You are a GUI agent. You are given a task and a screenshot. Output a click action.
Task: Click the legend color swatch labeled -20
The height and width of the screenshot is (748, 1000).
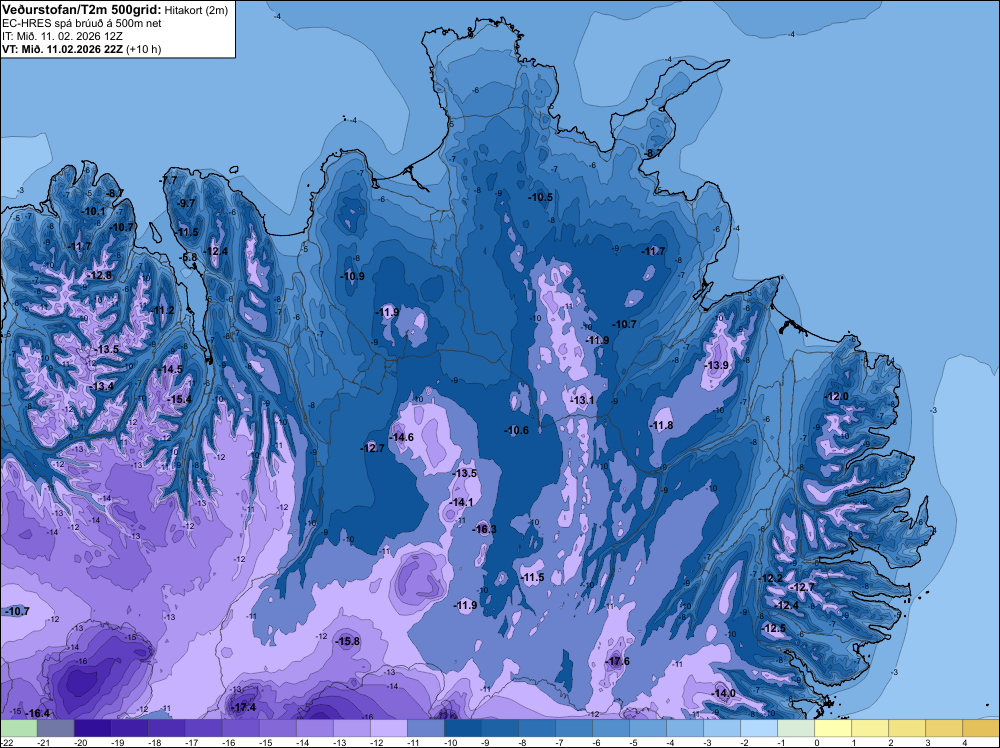92,728
